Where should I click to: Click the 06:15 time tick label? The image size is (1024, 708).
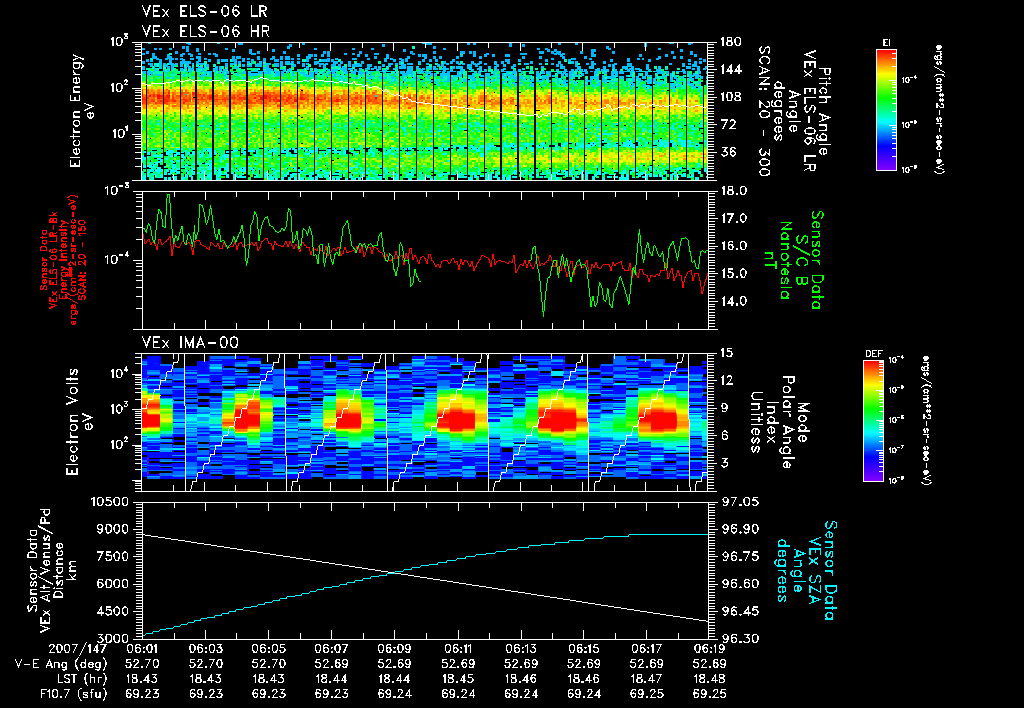pyautogui.click(x=584, y=649)
